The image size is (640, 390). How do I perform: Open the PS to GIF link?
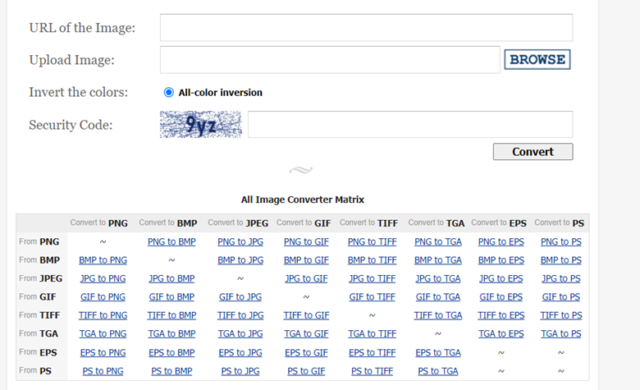tap(306, 371)
